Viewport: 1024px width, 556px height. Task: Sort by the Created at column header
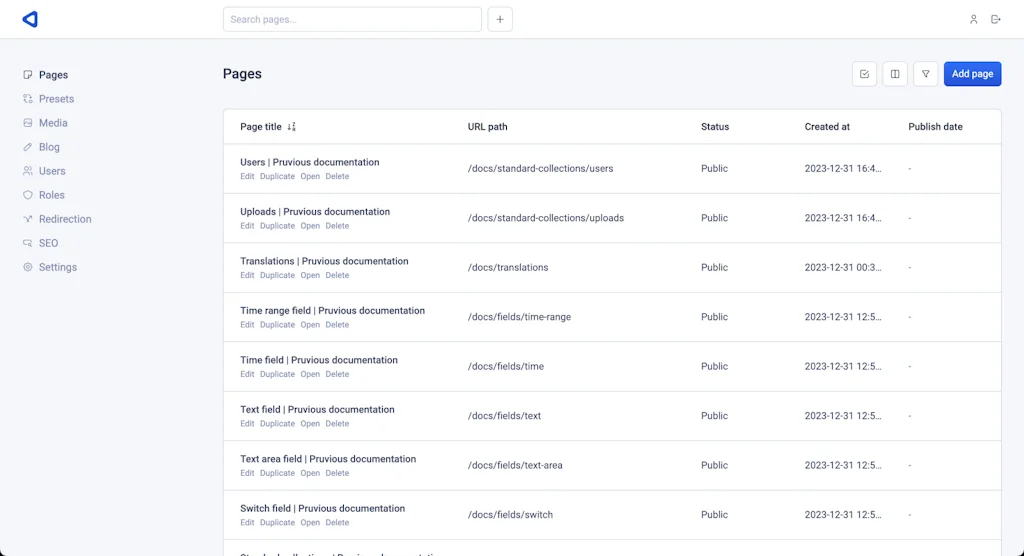[827, 127]
